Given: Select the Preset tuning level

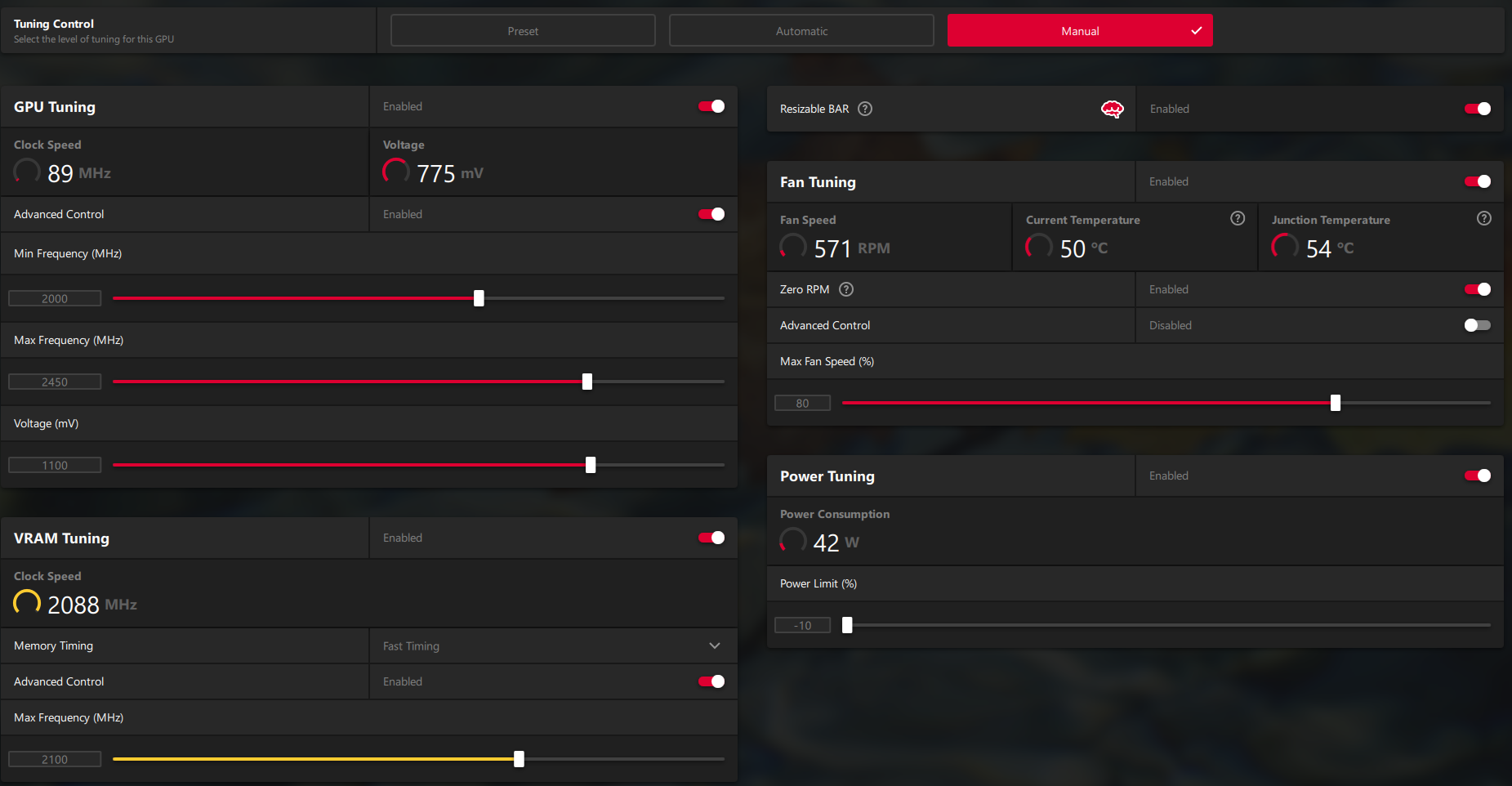Looking at the screenshot, I should (x=523, y=31).
